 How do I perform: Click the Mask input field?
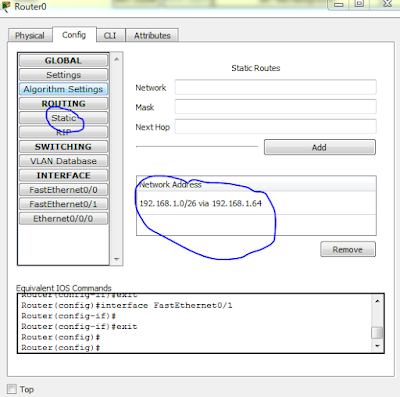point(276,107)
